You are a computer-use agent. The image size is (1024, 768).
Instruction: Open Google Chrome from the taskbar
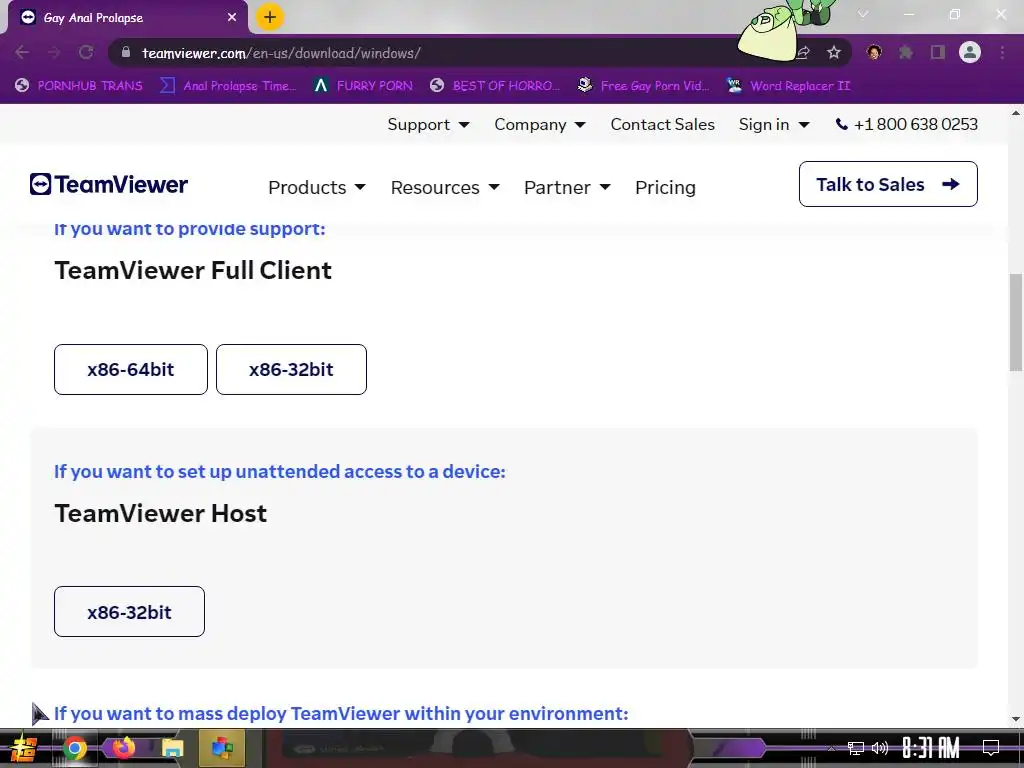(74, 748)
